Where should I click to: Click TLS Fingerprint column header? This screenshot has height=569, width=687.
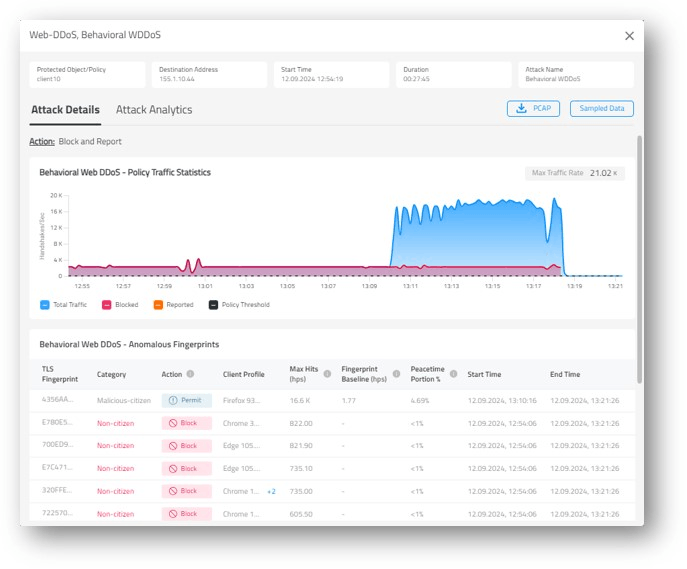click(x=60, y=374)
